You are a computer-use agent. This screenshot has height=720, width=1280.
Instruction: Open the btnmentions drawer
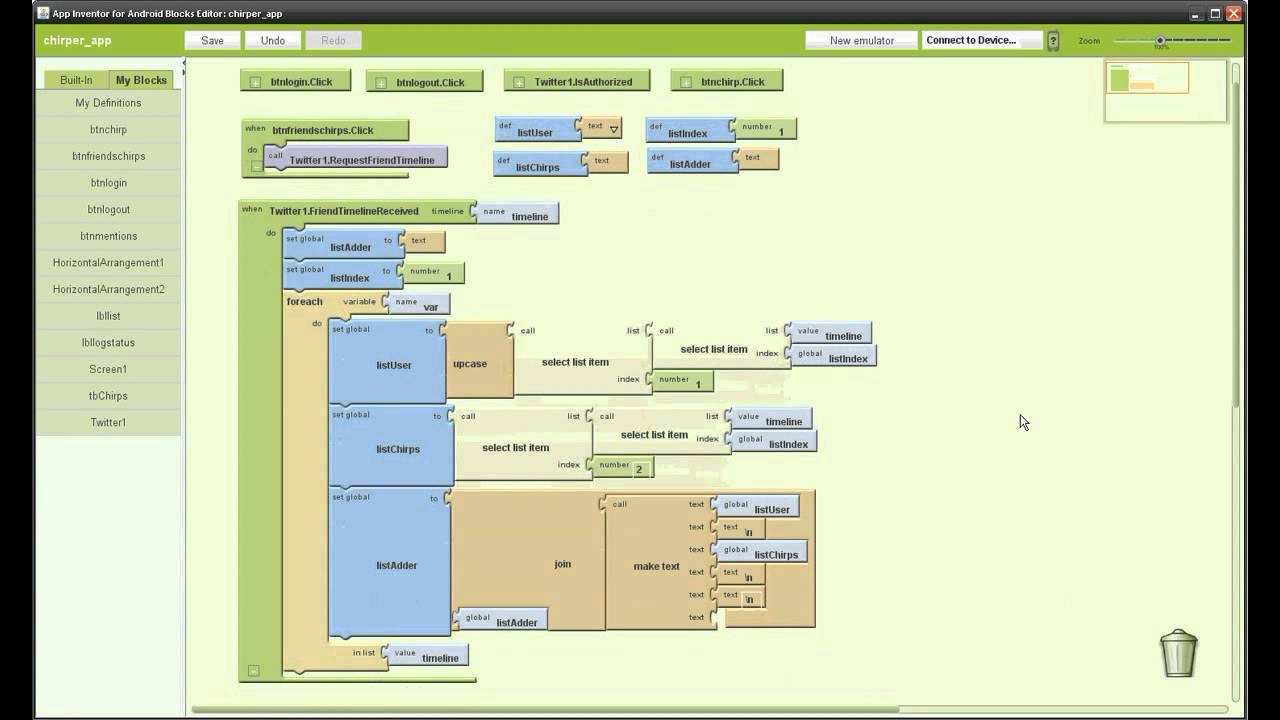pos(108,236)
